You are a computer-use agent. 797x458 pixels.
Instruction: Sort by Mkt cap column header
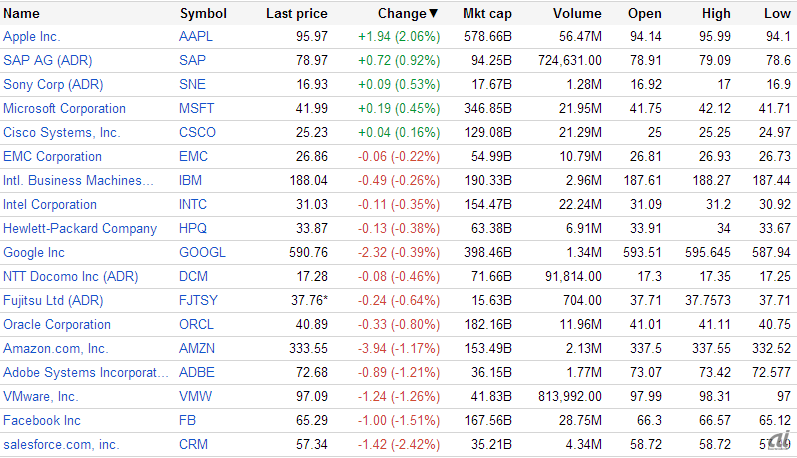487,14
